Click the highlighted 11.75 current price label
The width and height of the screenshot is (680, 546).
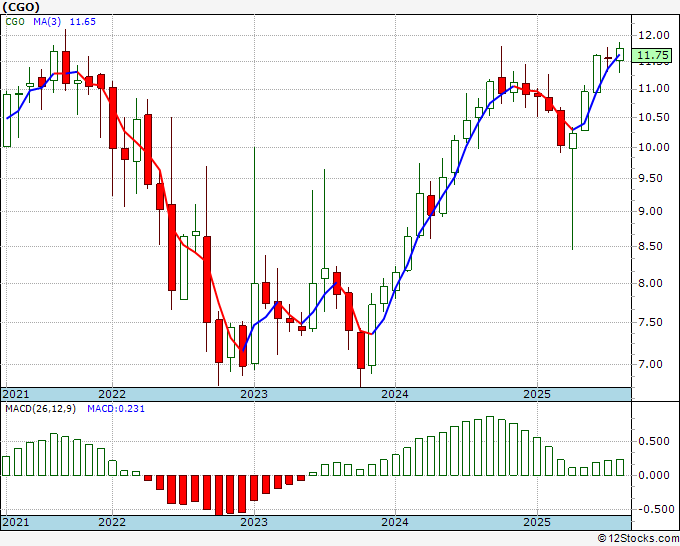click(x=652, y=56)
